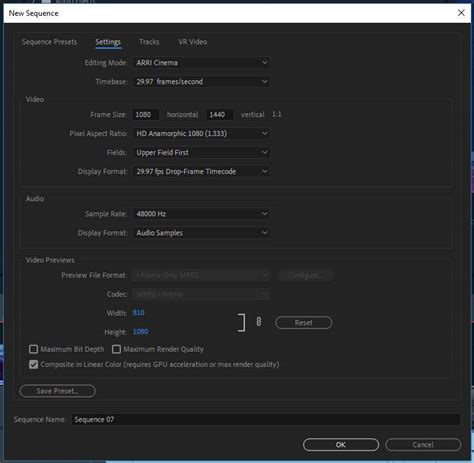The image size is (474, 463).
Task: Expand the audio Display Format dropdown
Action: tap(201, 233)
